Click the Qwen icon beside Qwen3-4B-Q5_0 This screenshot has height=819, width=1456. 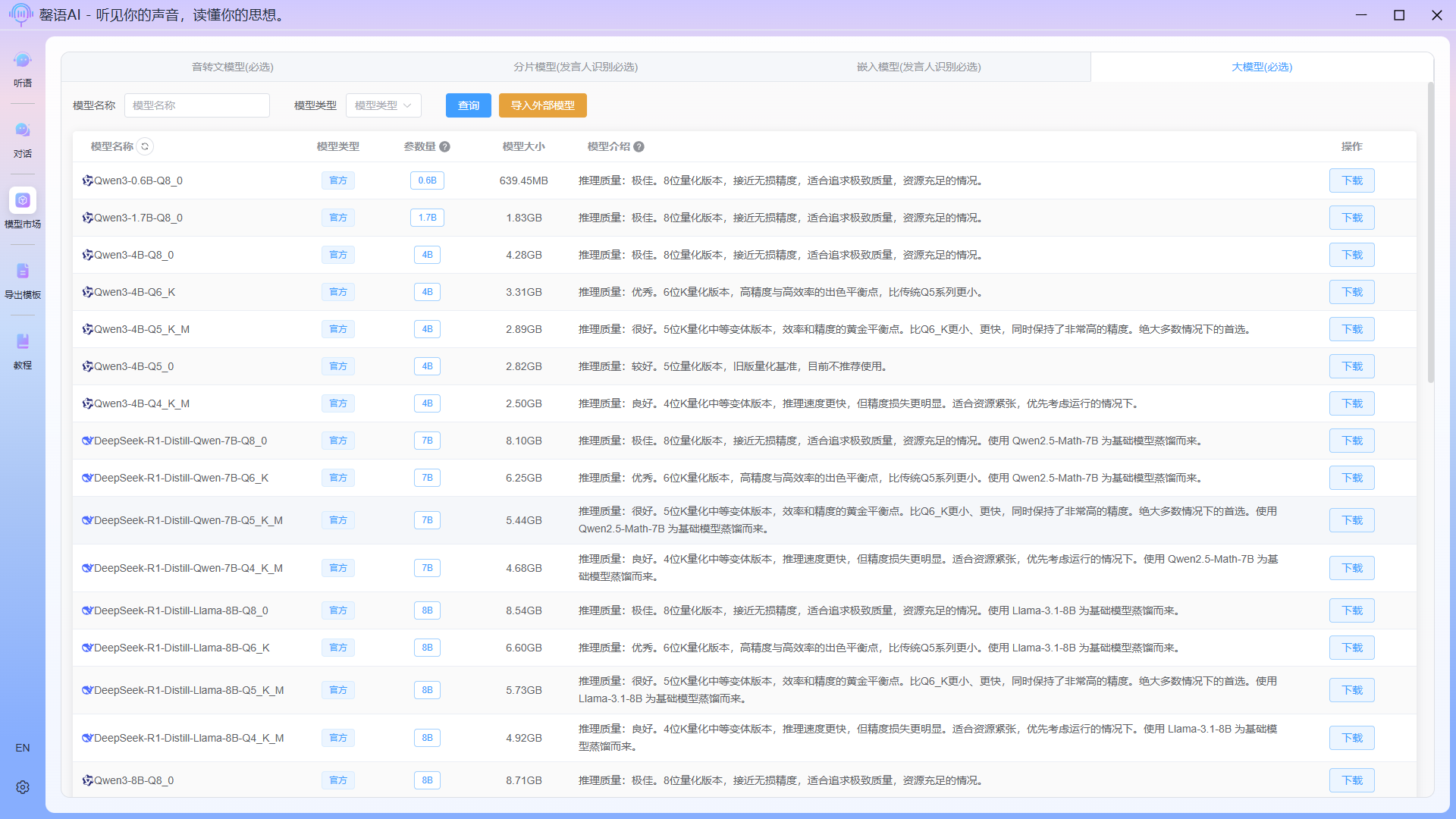point(87,366)
